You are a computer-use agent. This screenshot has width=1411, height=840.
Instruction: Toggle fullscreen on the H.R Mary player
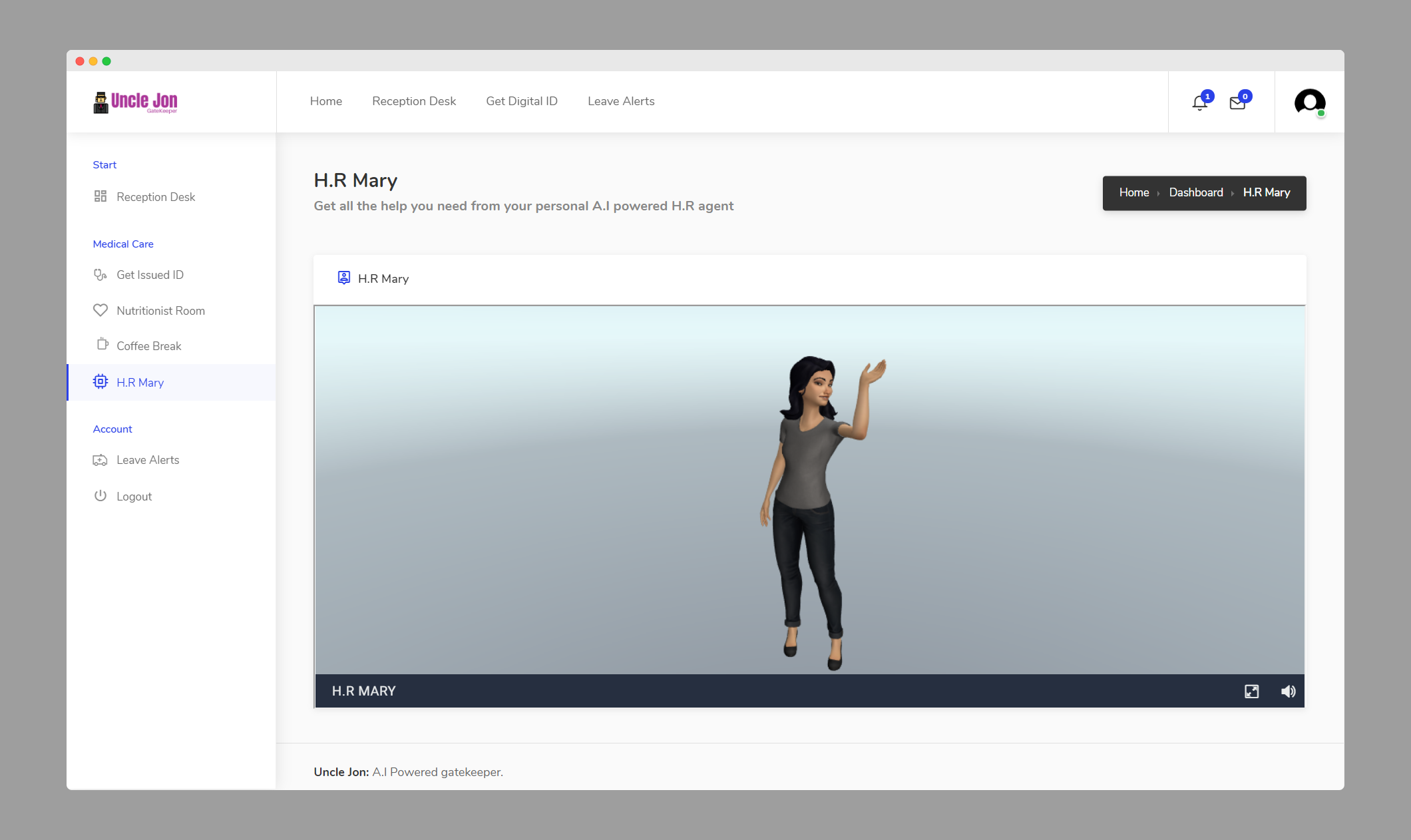click(1251, 692)
